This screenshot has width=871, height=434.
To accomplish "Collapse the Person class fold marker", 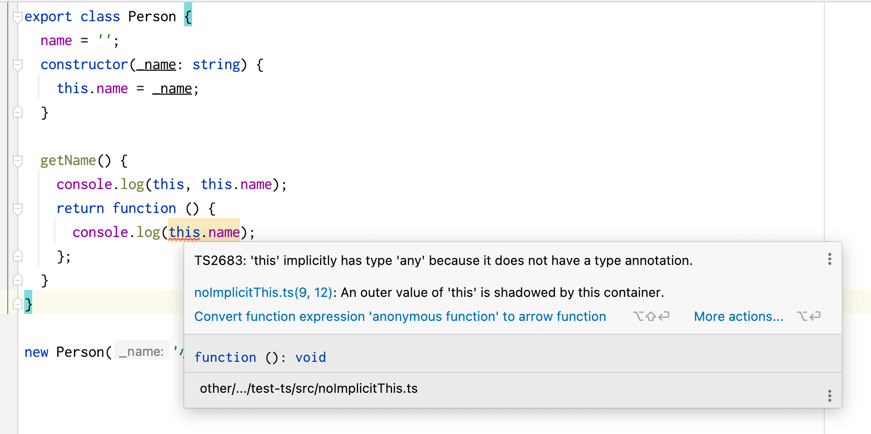I will coord(18,17).
